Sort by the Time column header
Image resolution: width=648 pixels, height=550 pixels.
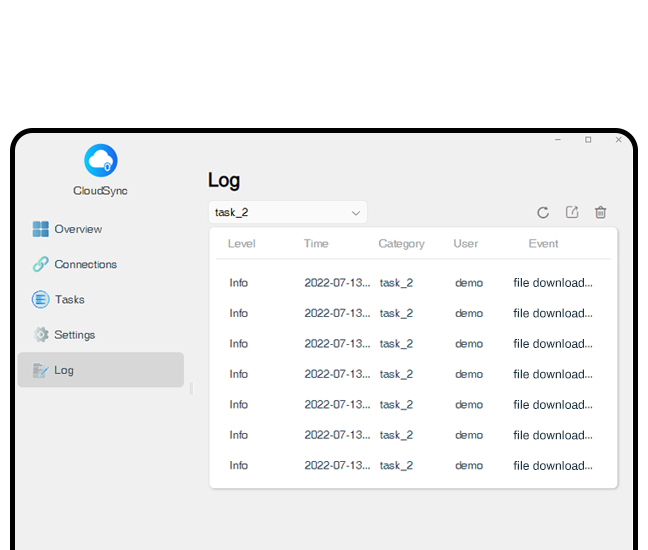[316, 244]
